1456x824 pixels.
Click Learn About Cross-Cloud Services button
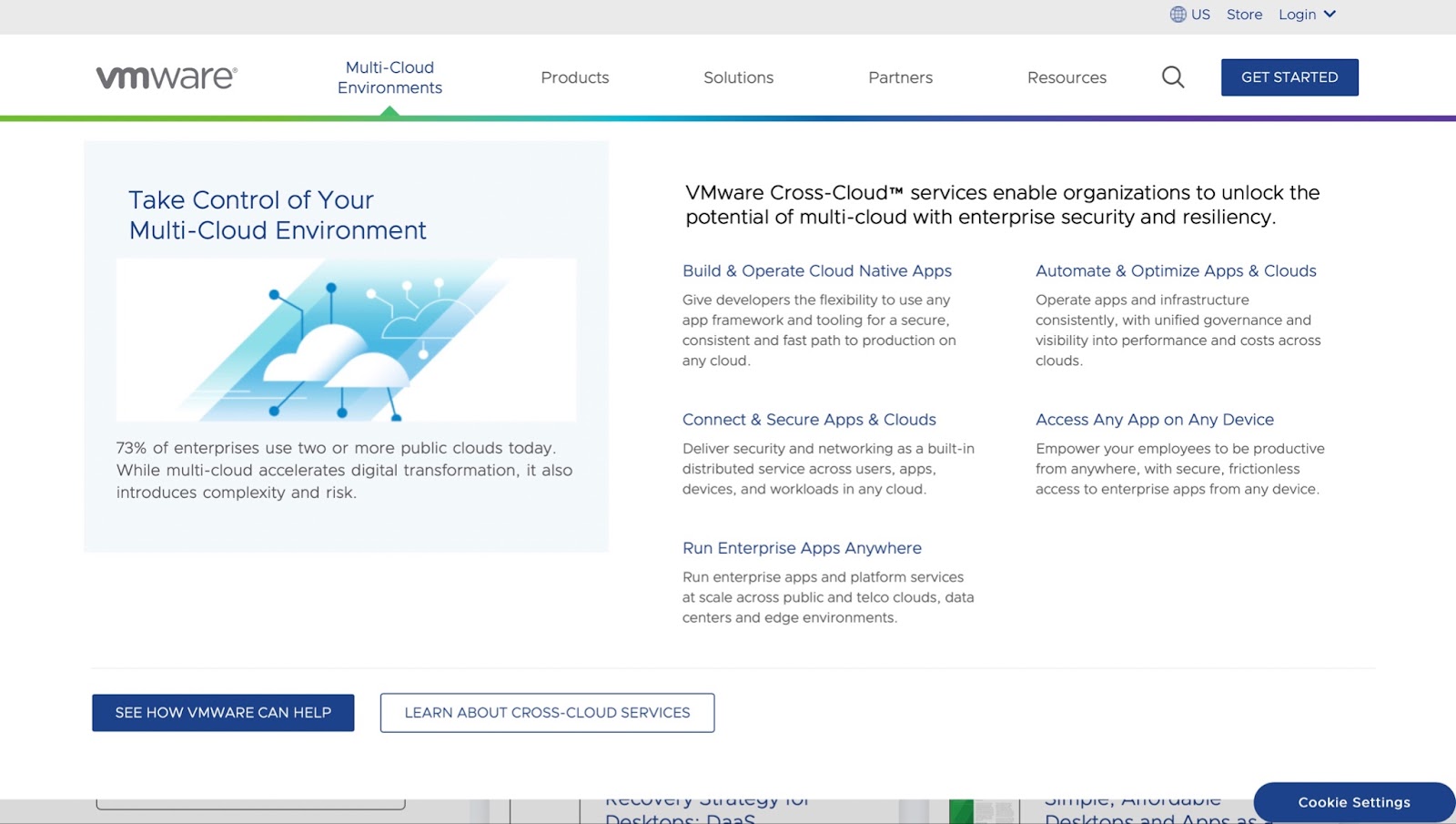[547, 713]
